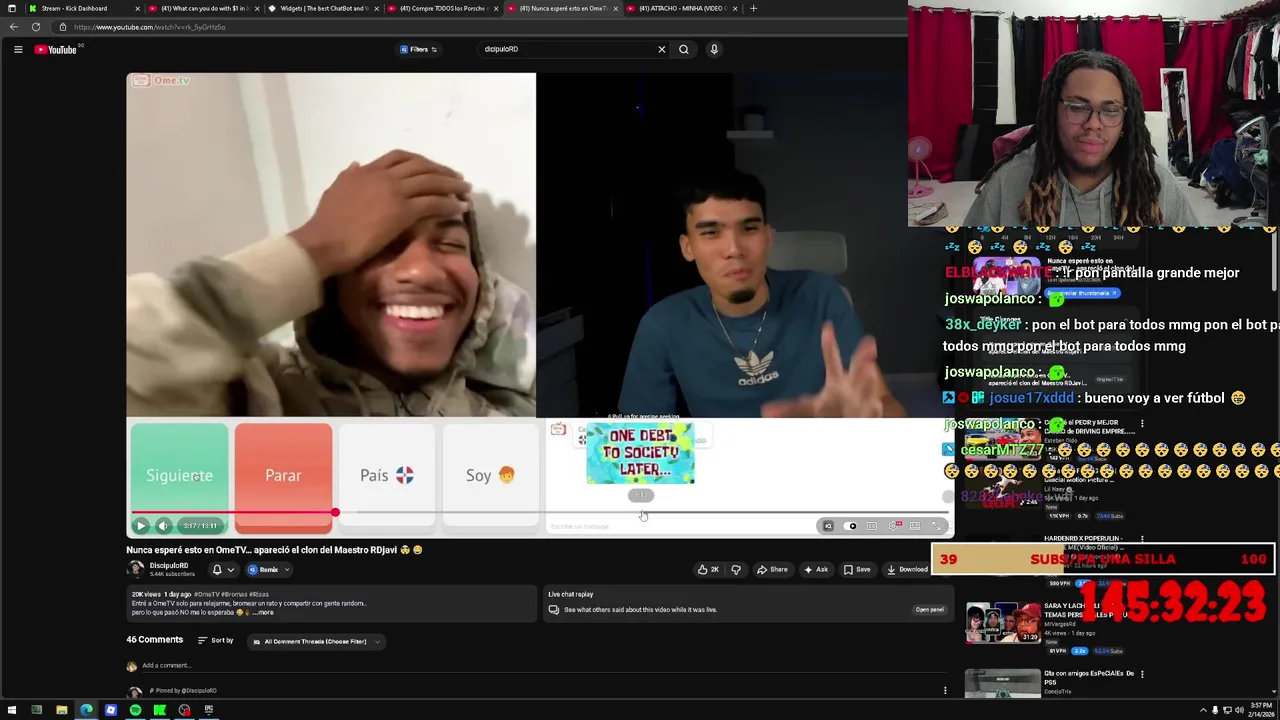Image resolution: width=1280 pixels, height=720 pixels.
Task: Open the notification bell dropdown
Action: pos(223,570)
